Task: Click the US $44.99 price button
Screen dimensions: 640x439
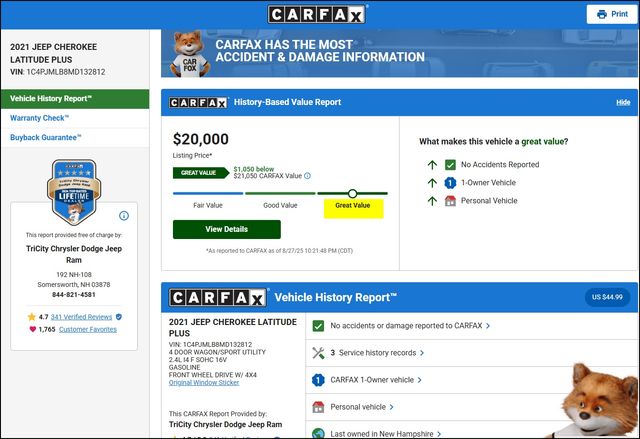Action: point(607,297)
